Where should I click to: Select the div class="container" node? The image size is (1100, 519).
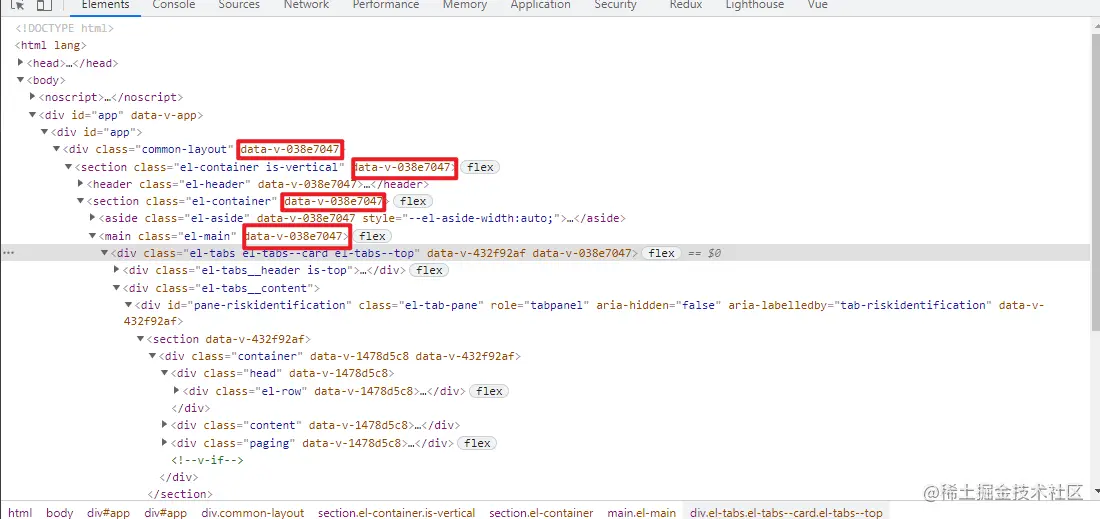pos(340,356)
